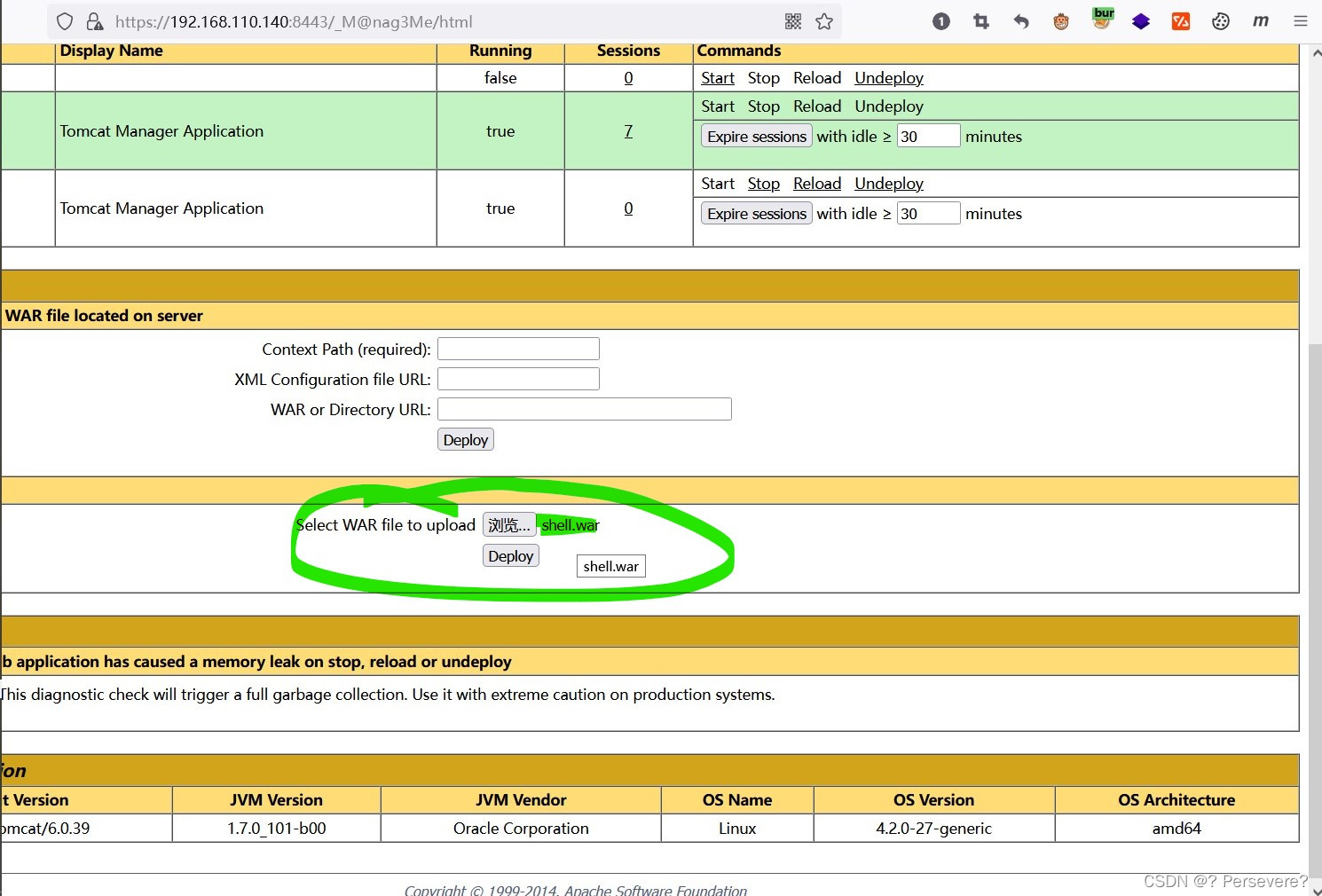The width and height of the screenshot is (1322, 896).
Task: Click the 浏览... file browse button
Action: [509, 525]
